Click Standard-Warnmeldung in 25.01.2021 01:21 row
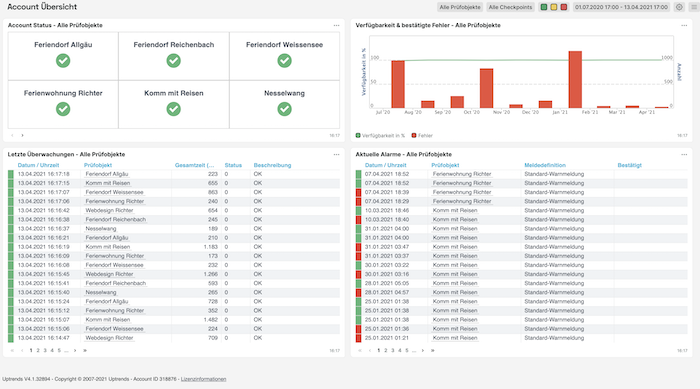 554,338
